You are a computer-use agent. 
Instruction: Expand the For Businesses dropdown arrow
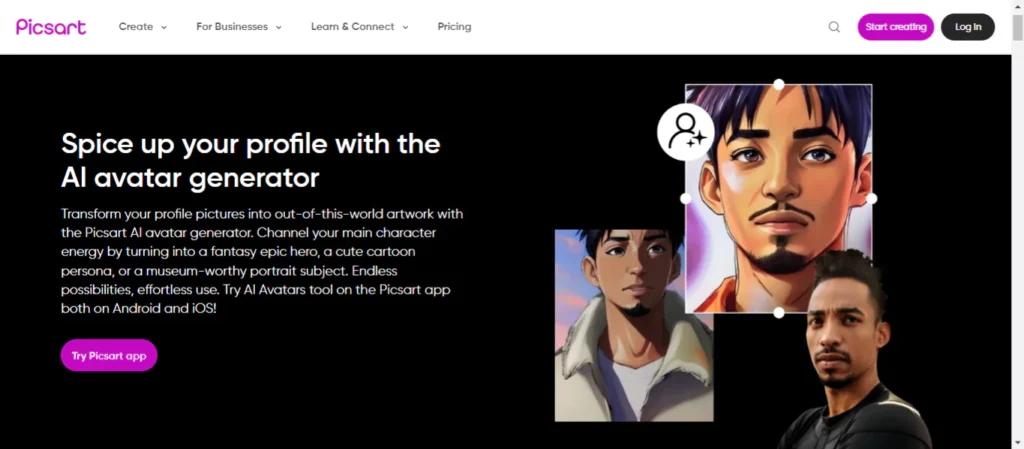pos(279,27)
